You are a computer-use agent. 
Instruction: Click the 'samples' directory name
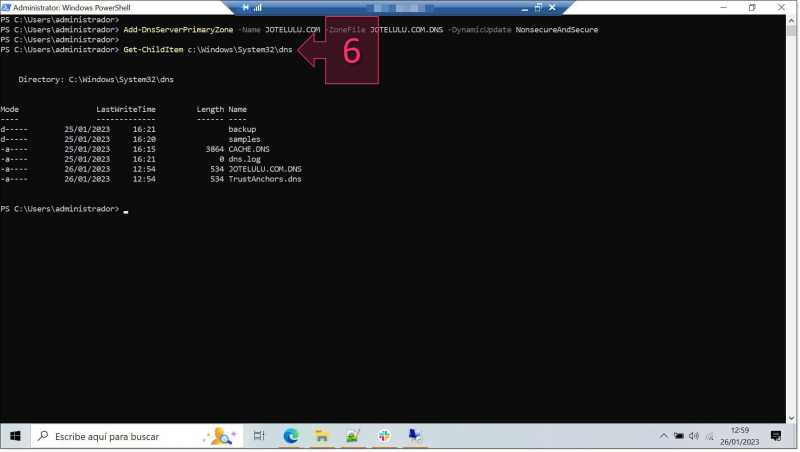pos(244,139)
